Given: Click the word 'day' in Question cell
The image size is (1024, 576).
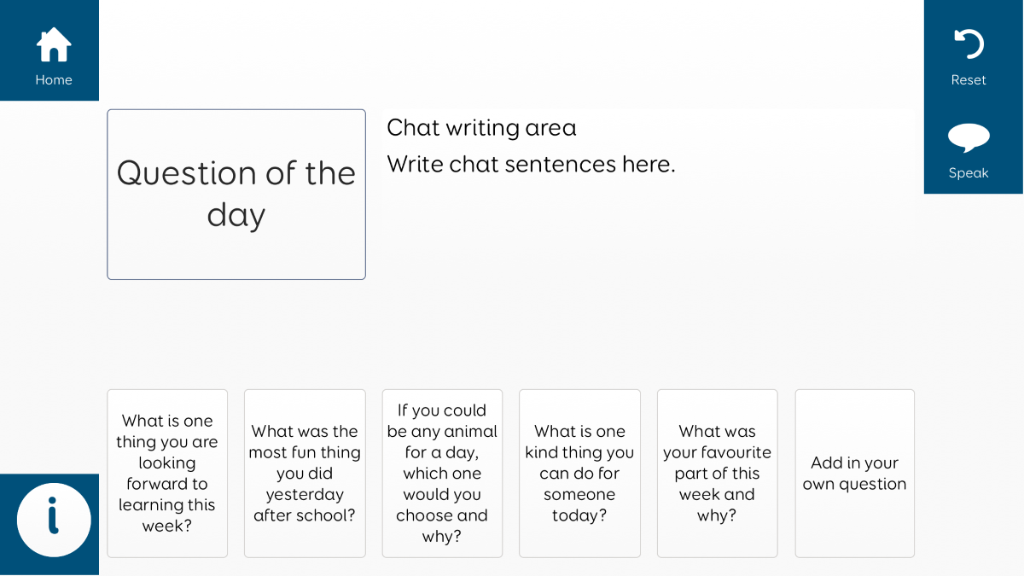Looking at the screenshot, I should (x=236, y=215).
